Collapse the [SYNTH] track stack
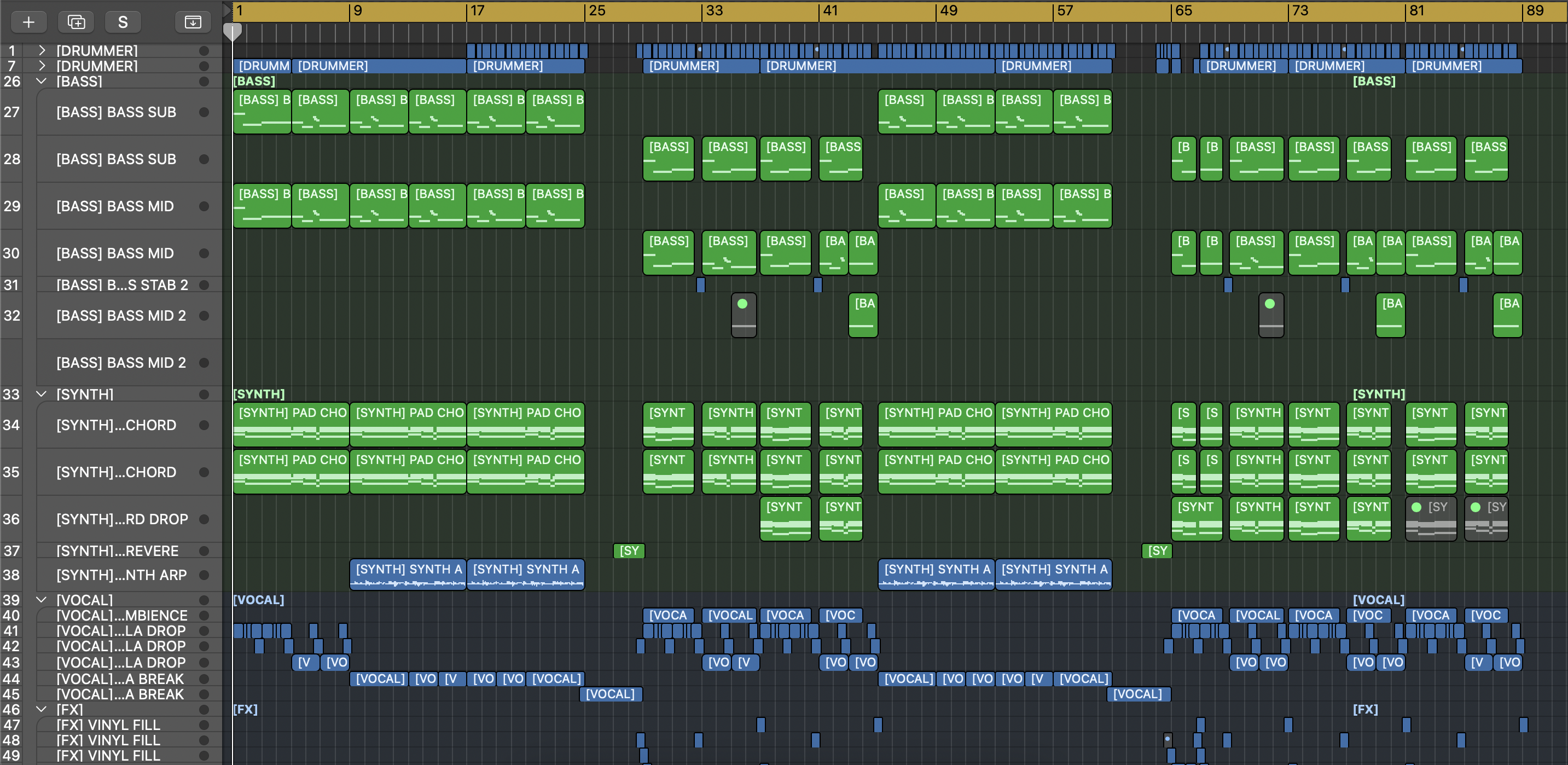This screenshot has width=1568, height=765. coord(42,394)
